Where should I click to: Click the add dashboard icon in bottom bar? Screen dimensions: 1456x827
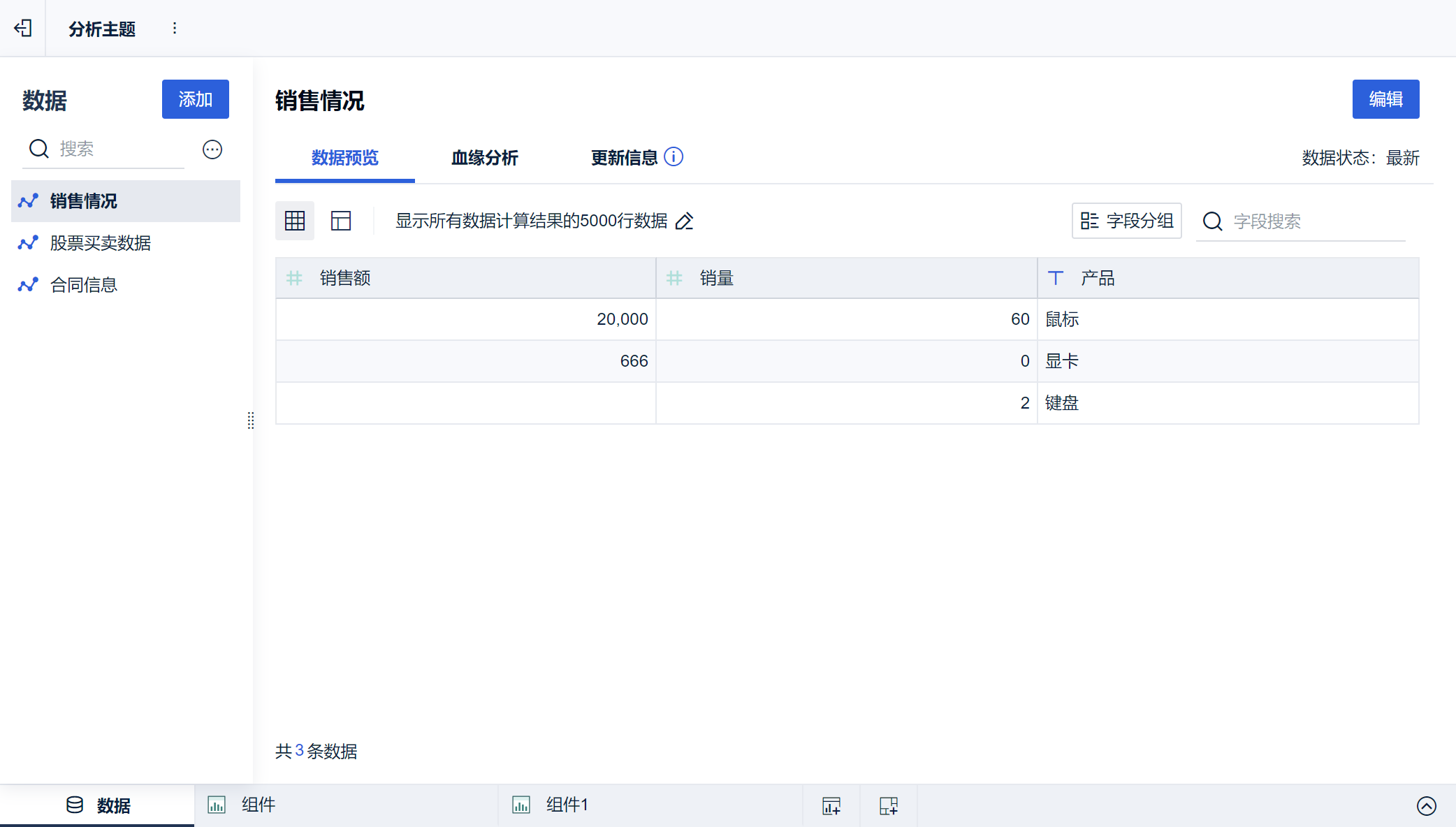(889, 805)
